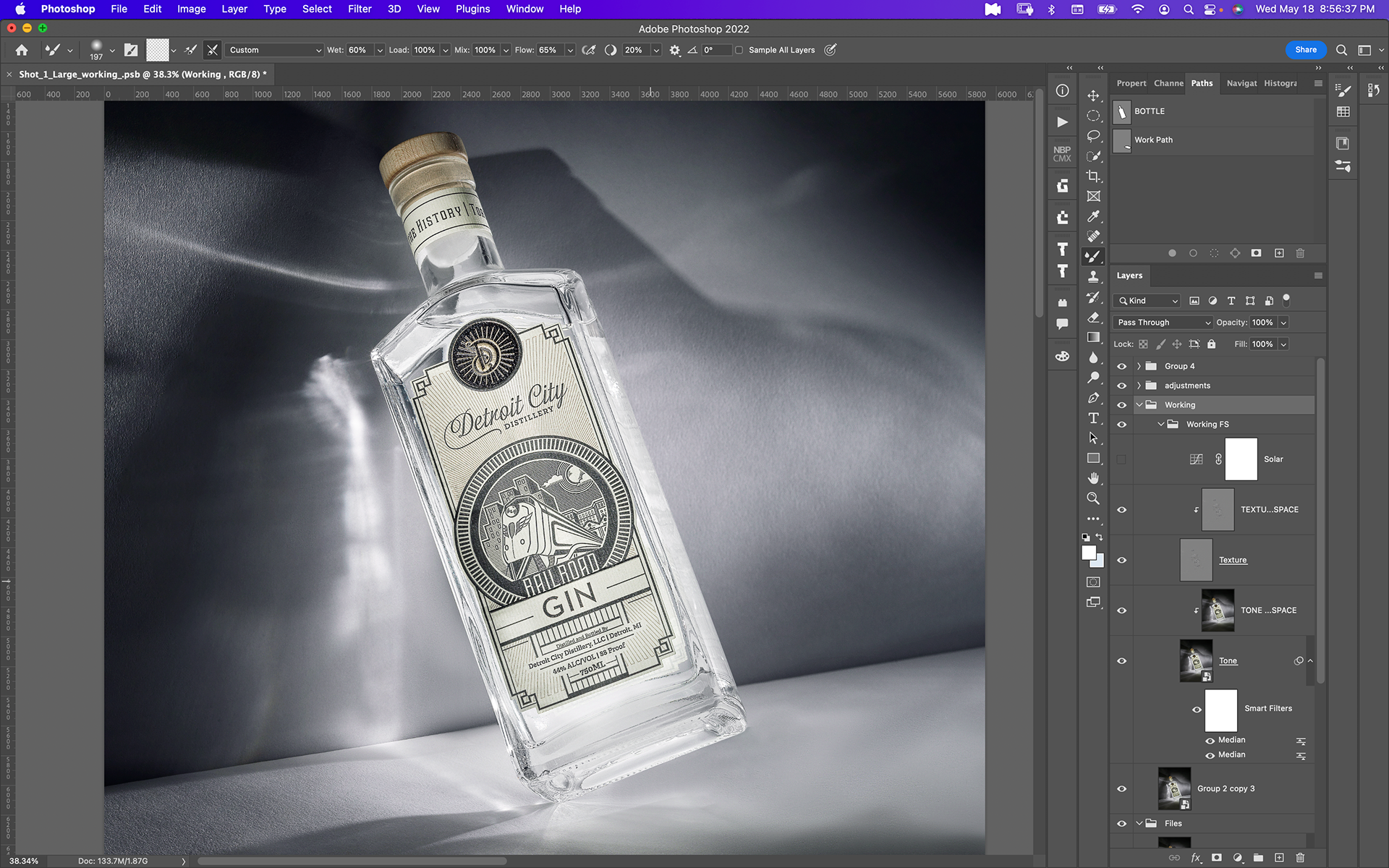The width and height of the screenshot is (1389, 868).
Task: Select the Crop tool
Action: click(1093, 176)
